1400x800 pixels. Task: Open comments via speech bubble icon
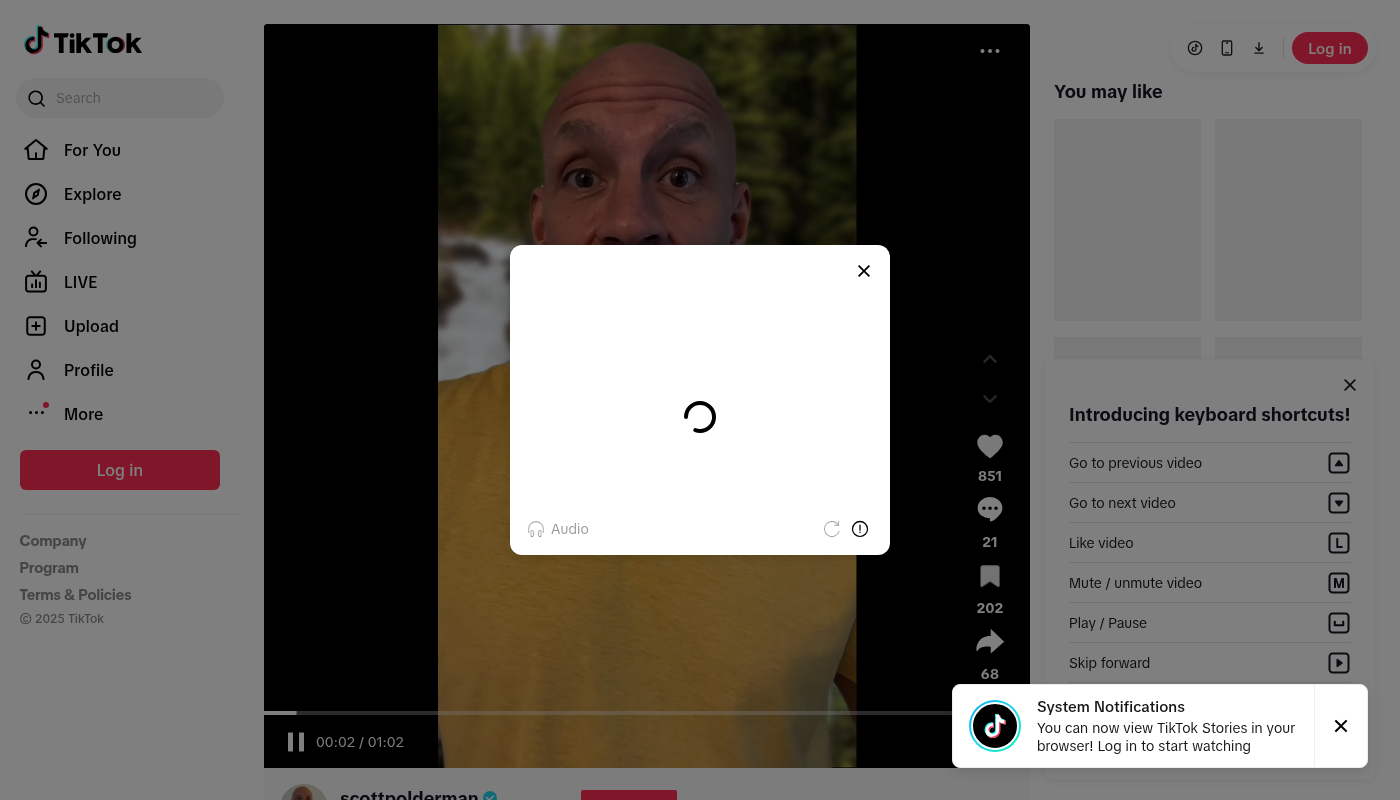989,510
